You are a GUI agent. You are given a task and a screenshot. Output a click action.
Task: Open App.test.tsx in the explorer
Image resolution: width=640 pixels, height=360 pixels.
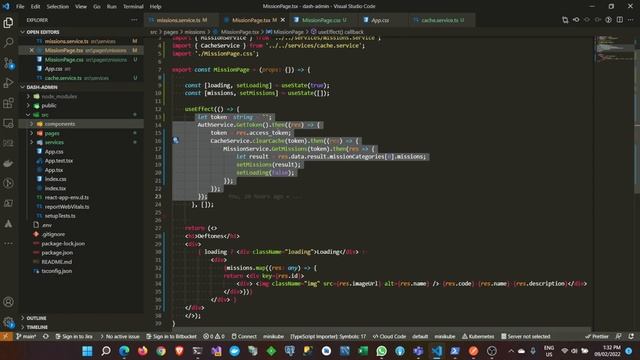[x=59, y=161]
